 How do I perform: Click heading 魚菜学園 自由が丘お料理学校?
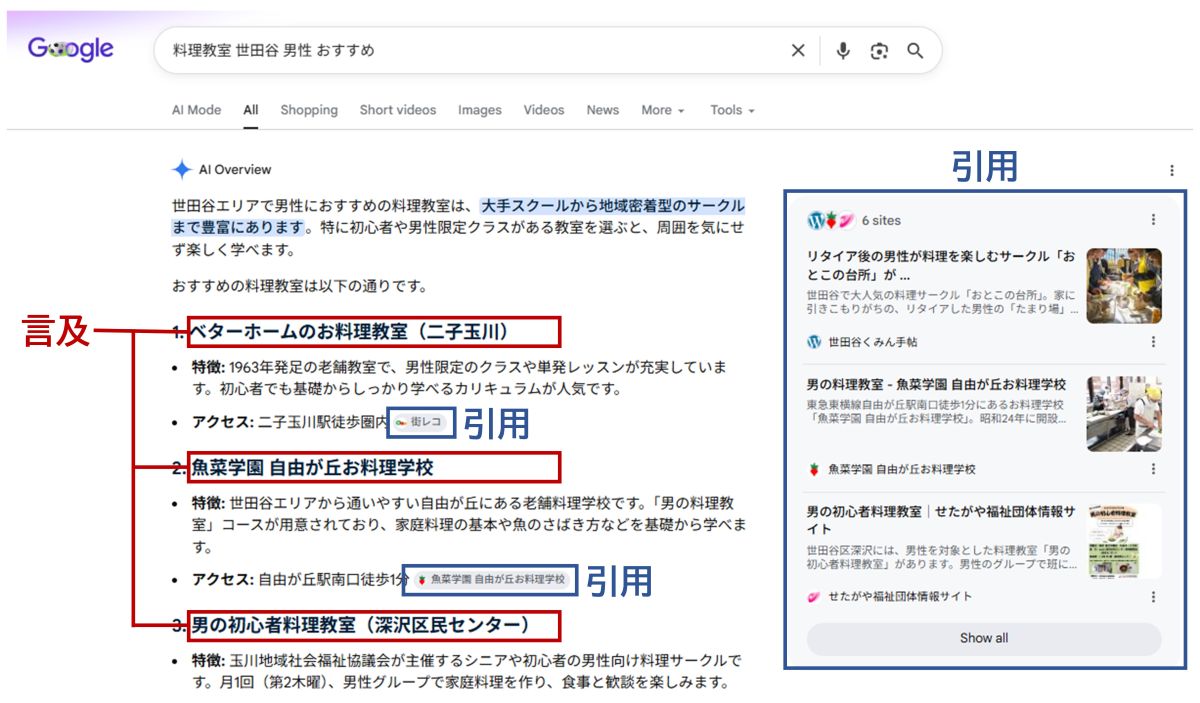[312, 468]
